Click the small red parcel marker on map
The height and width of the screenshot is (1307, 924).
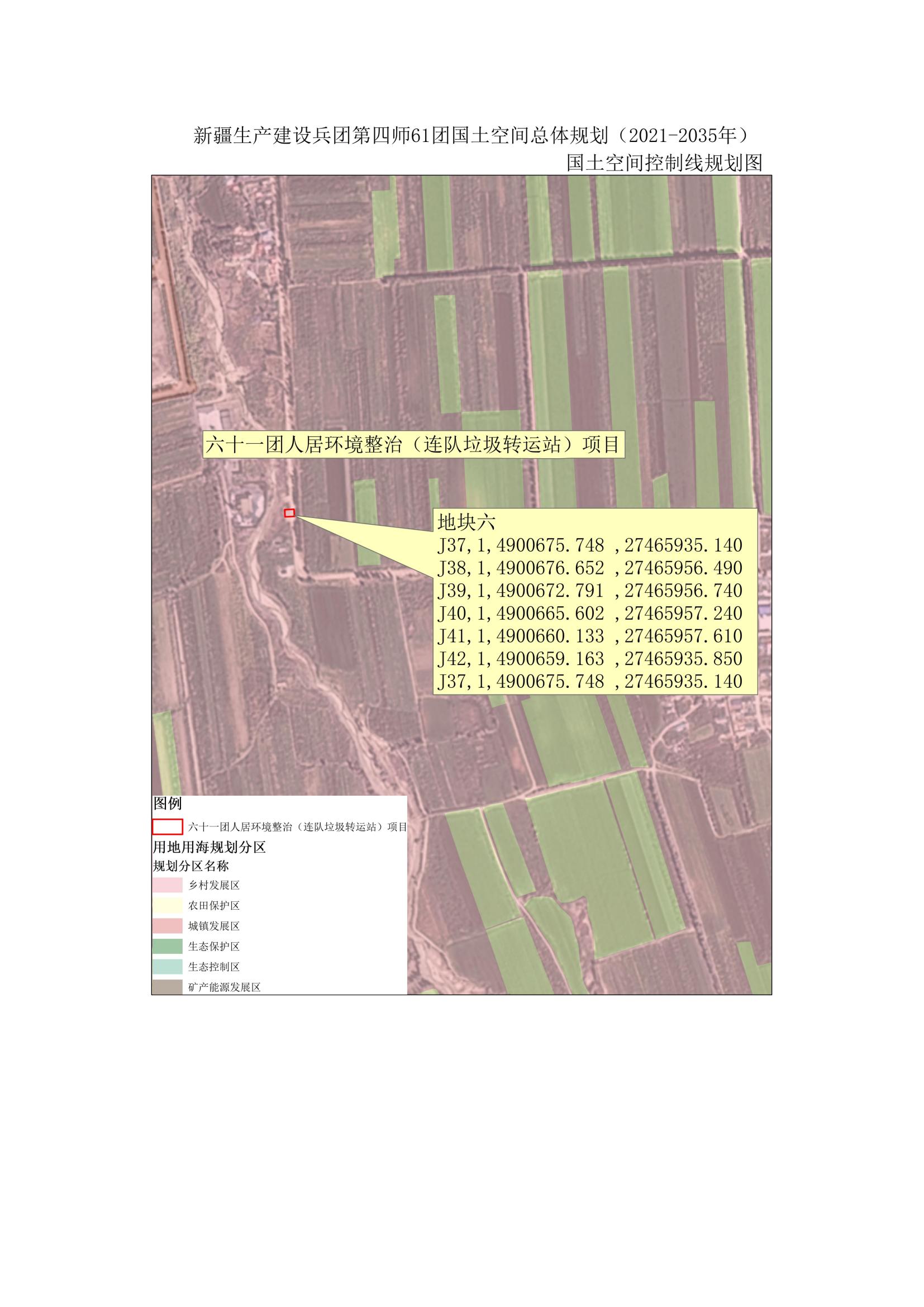click(x=289, y=513)
